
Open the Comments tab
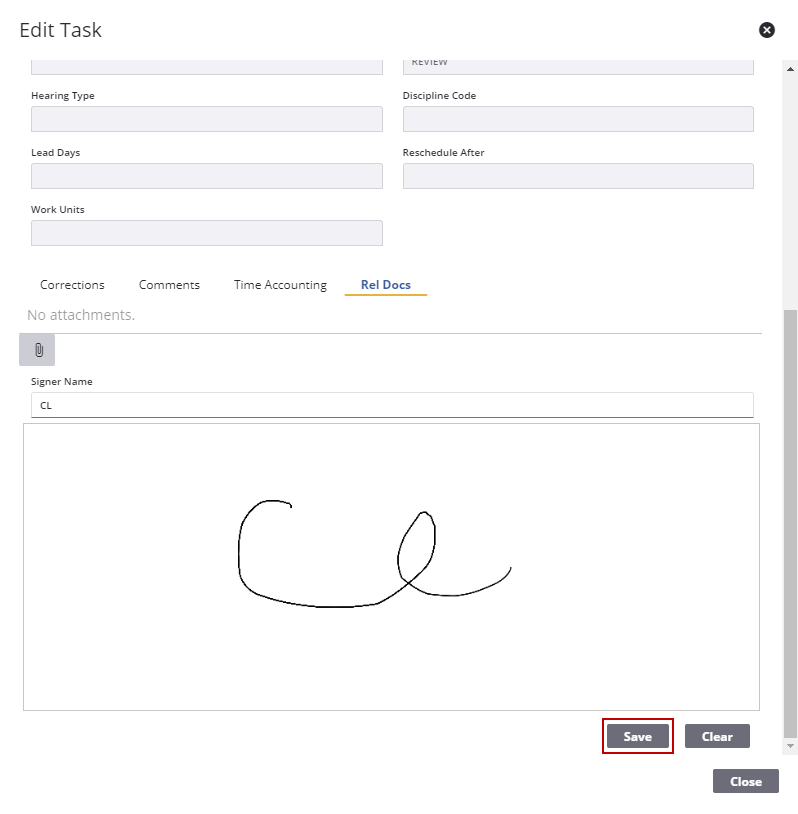[x=169, y=285]
